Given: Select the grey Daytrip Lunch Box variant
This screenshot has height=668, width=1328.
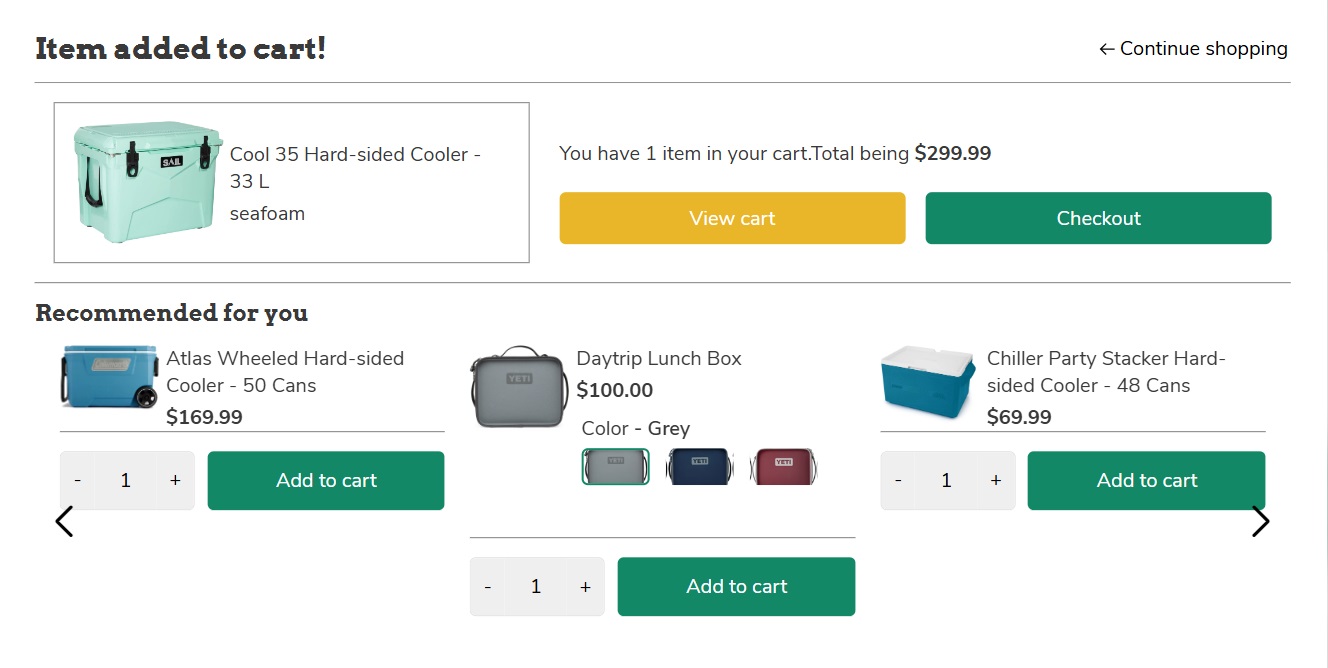Looking at the screenshot, I should (x=614, y=466).
